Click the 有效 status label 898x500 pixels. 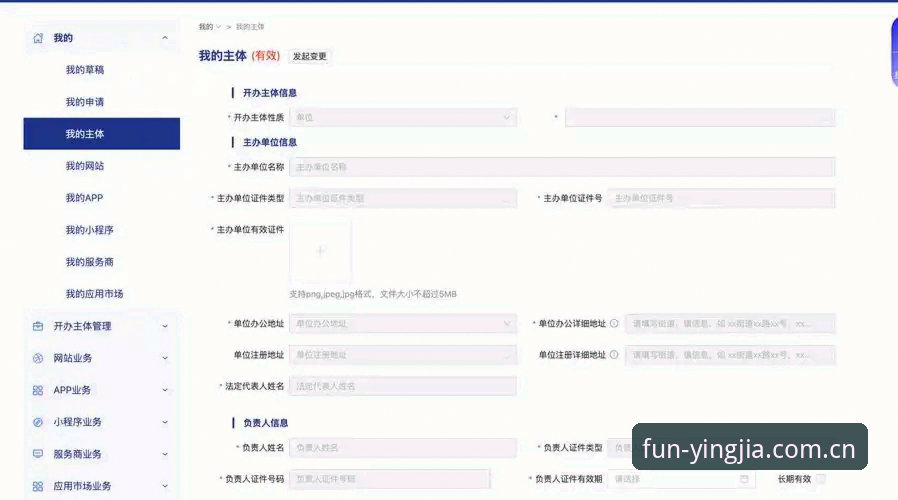(x=266, y=56)
